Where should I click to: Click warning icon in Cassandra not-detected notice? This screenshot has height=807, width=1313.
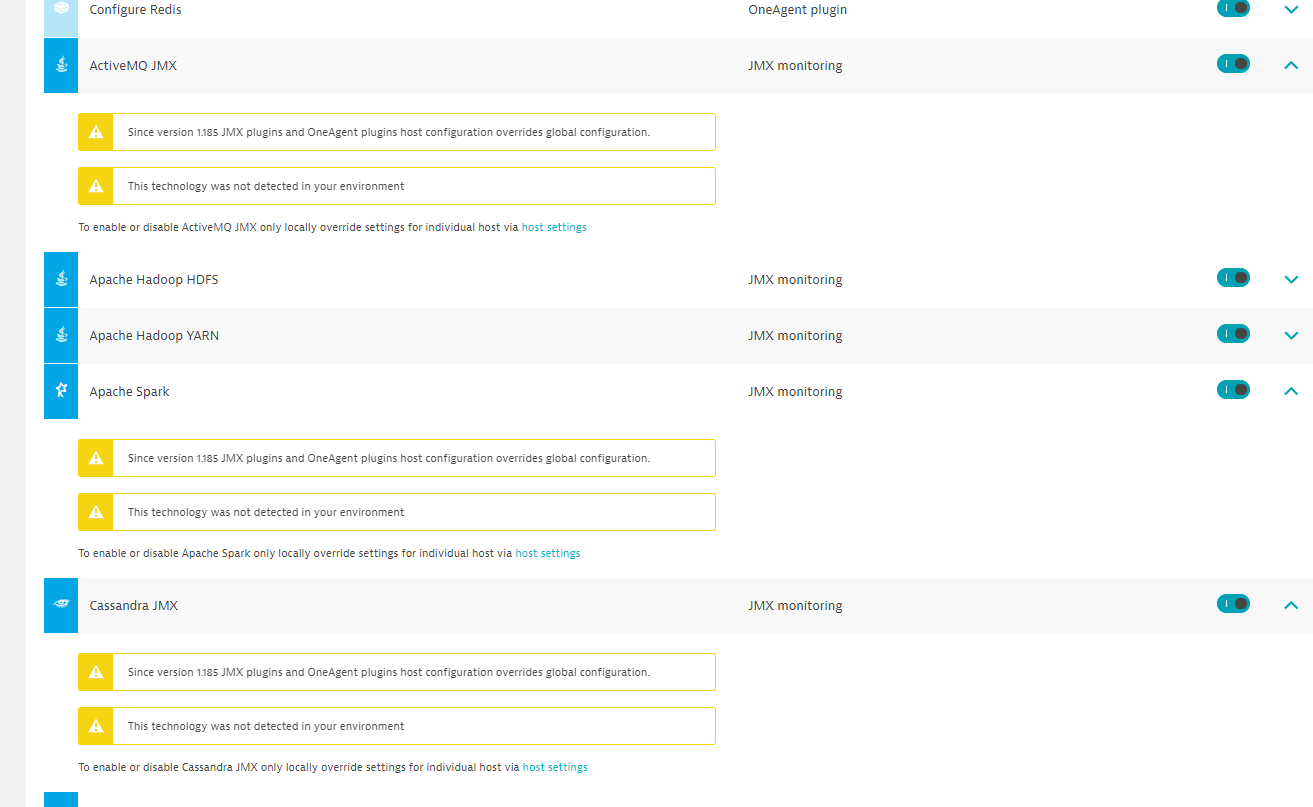96,726
